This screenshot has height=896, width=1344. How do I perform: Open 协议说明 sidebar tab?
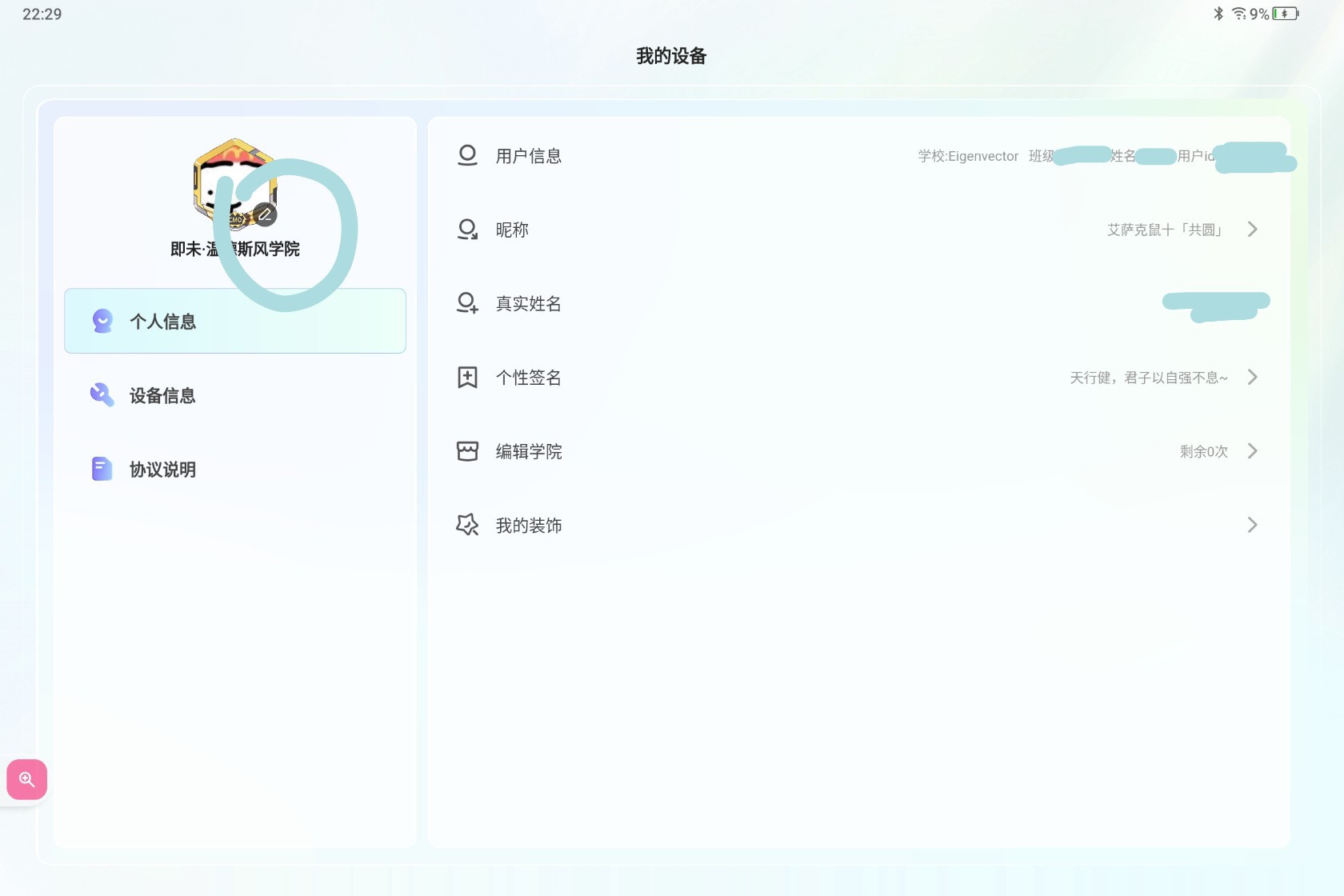(235, 469)
